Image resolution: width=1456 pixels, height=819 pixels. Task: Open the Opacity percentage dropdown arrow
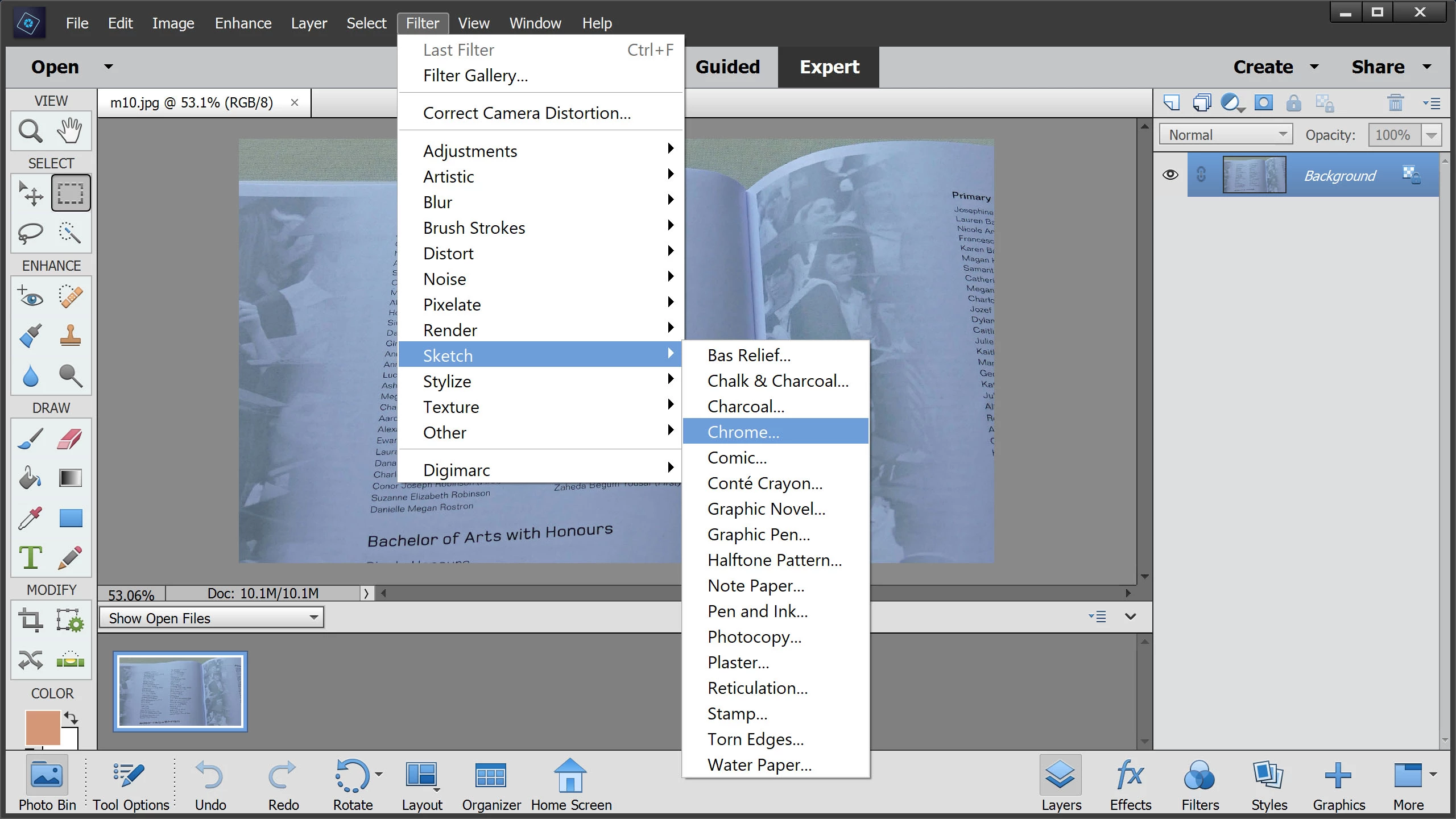tap(1431, 135)
